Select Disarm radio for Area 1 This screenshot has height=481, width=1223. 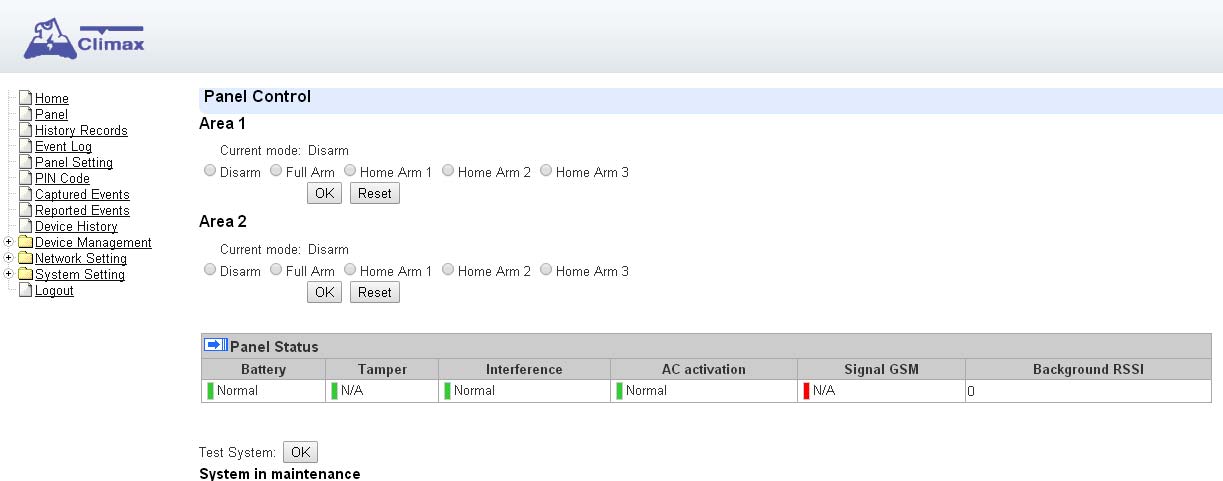click(210, 171)
